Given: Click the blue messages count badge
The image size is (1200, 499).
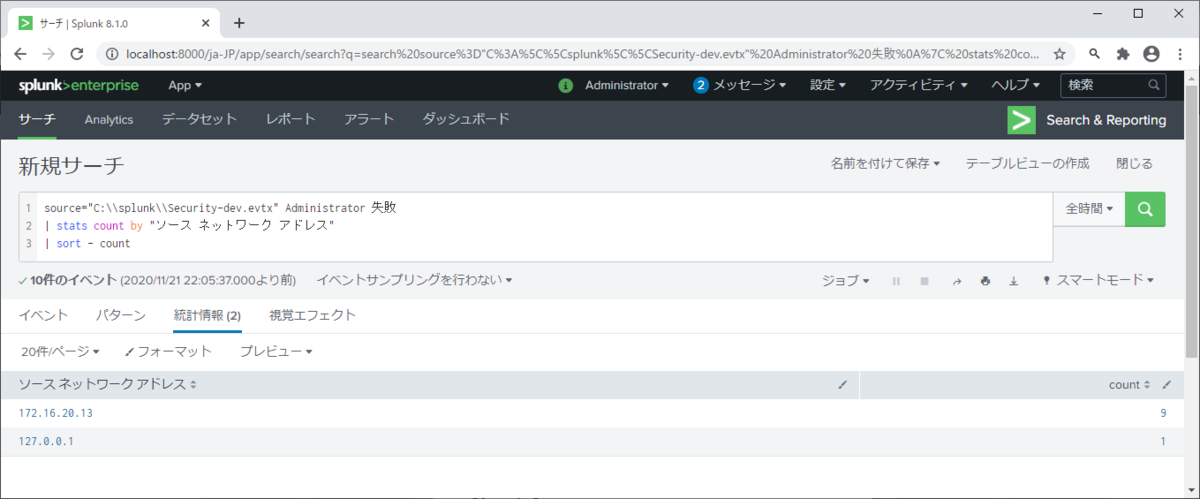Looking at the screenshot, I should [x=701, y=86].
